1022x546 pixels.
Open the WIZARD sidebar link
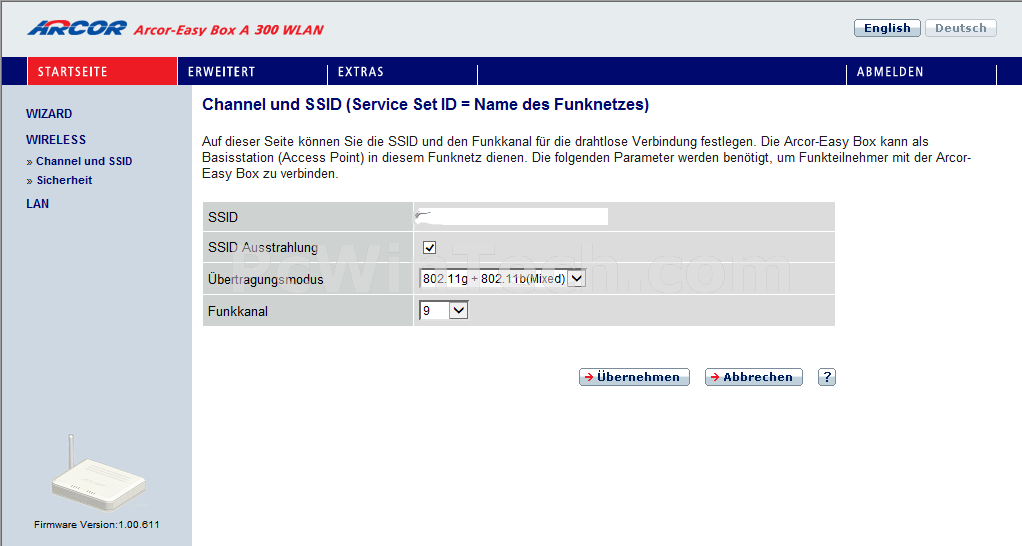click(x=49, y=114)
